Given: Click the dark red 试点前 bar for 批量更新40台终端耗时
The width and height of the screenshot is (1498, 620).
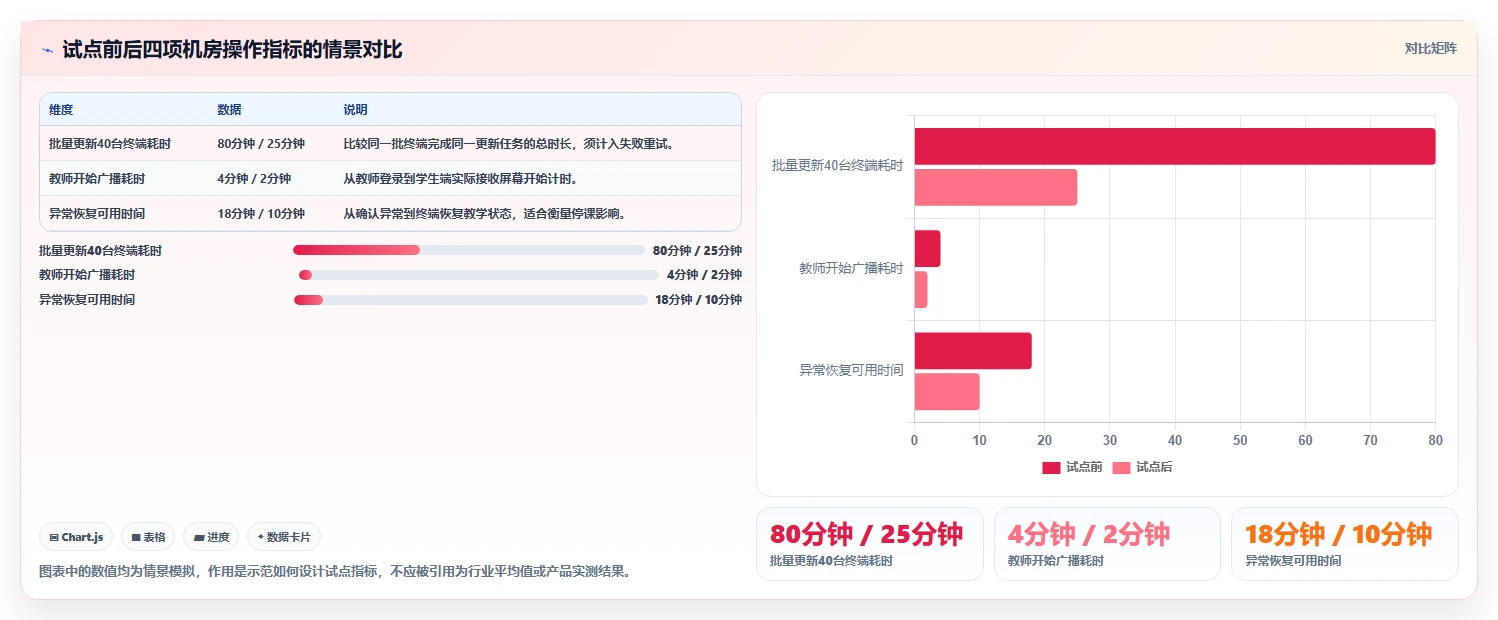Looking at the screenshot, I should [x=1174, y=146].
